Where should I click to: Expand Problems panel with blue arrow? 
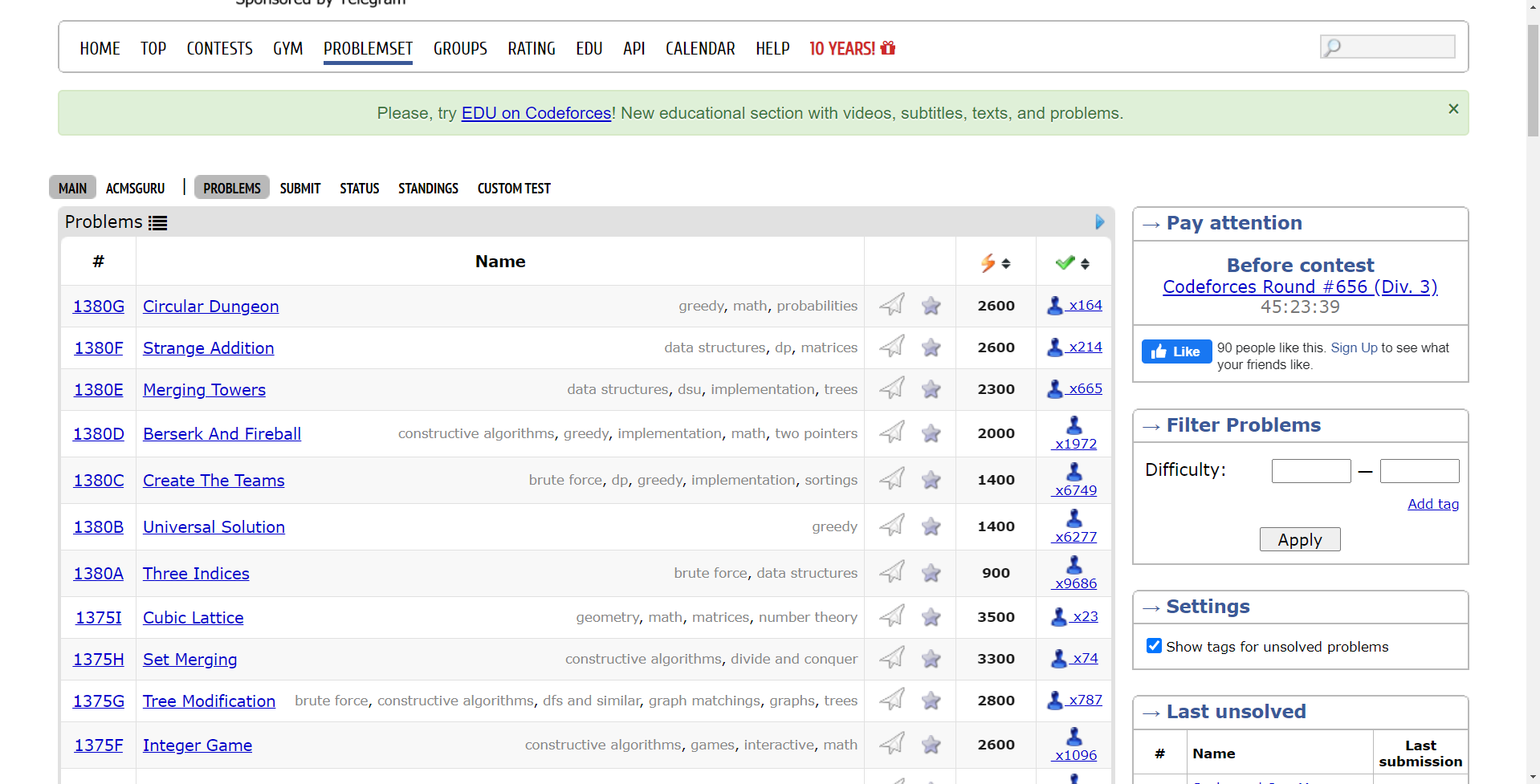(1100, 222)
